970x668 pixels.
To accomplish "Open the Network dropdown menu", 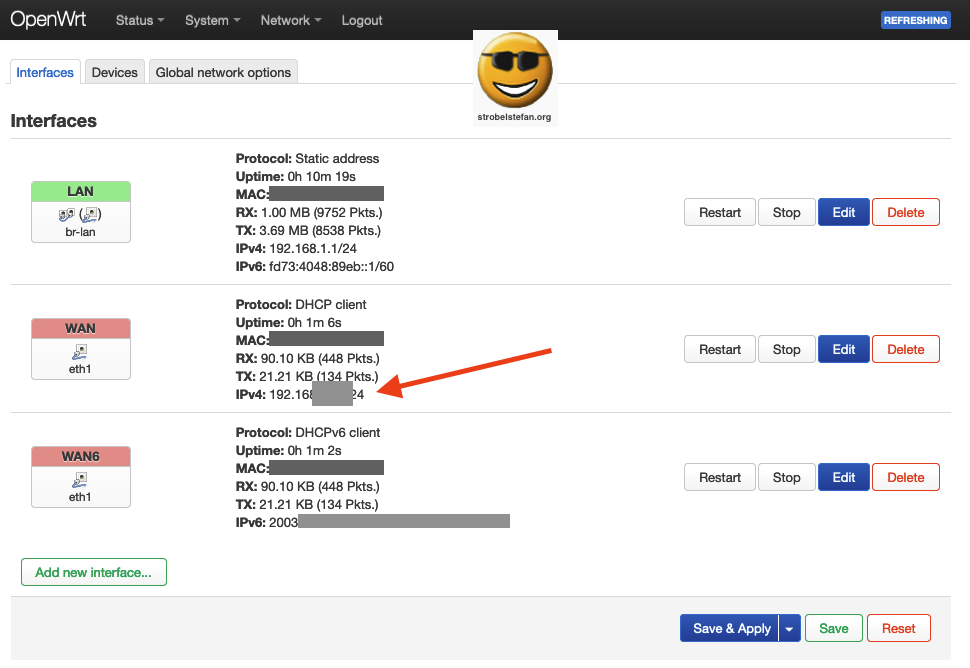I will pos(290,20).
